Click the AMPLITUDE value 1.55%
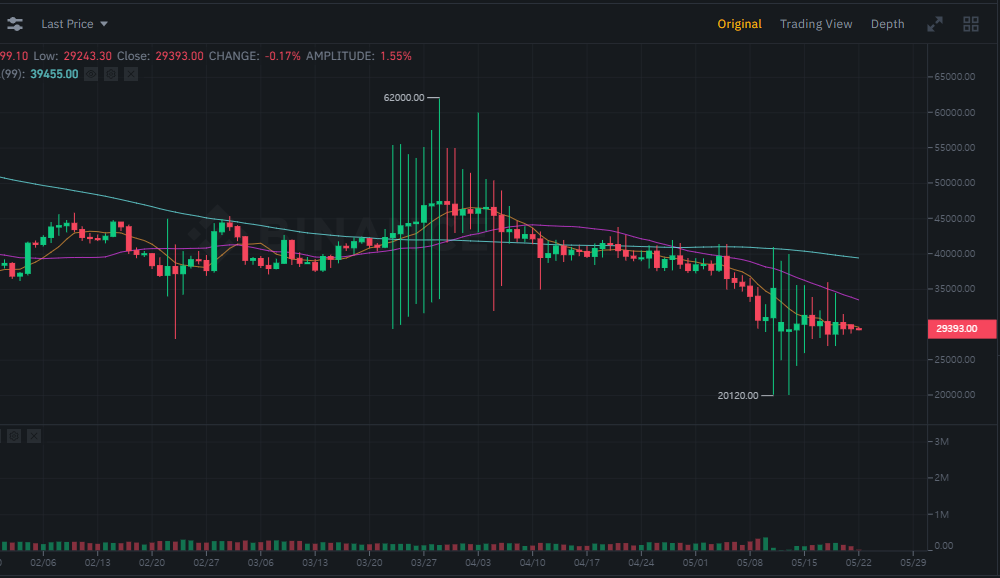 coord(395,56)
